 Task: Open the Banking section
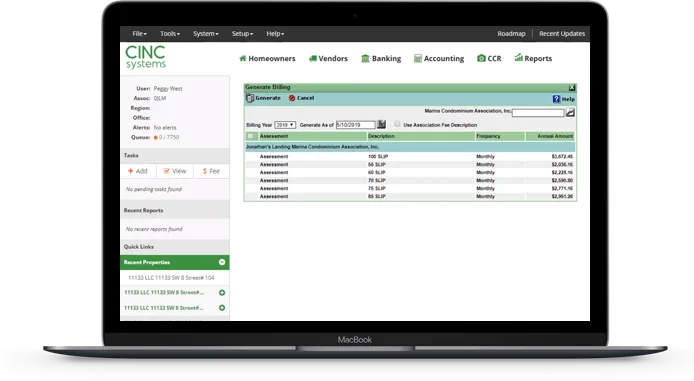point(381,58)
